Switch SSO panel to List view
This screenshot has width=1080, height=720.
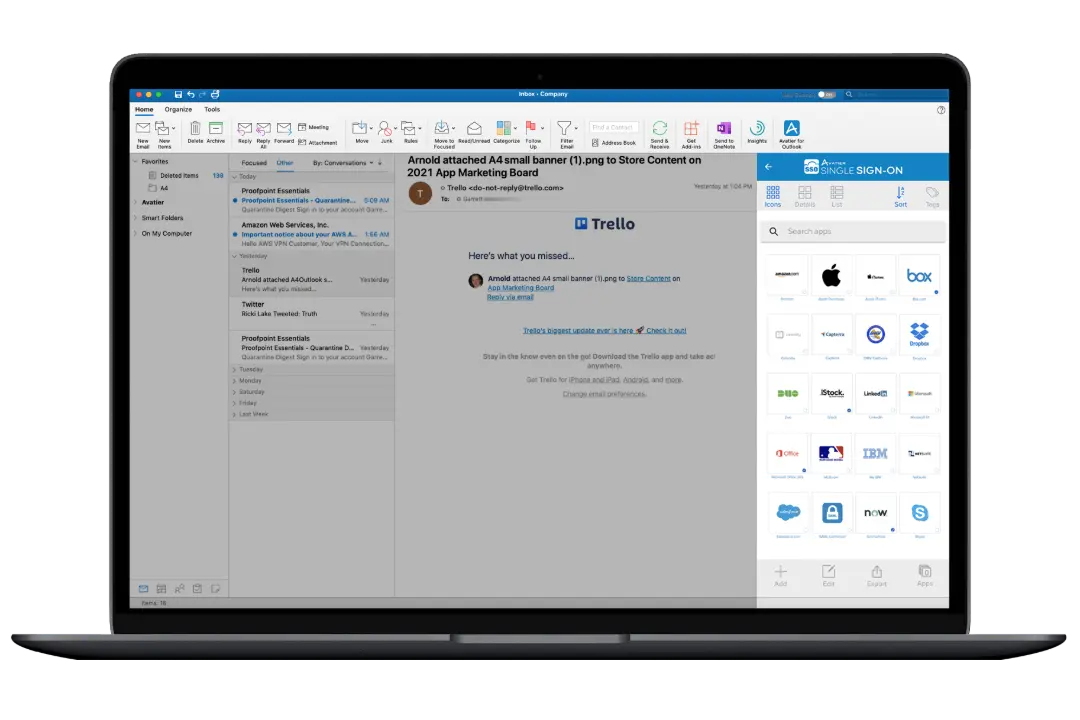837,196
